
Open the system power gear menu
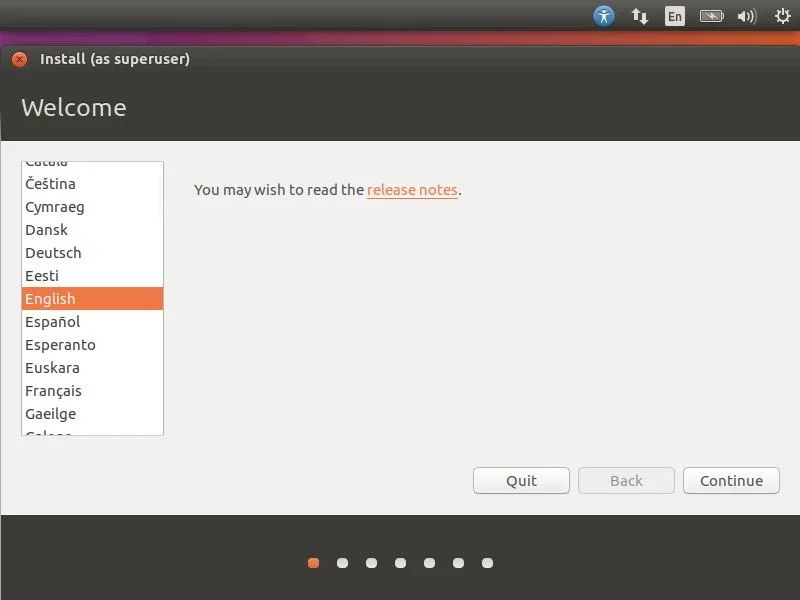pos(783,16)
